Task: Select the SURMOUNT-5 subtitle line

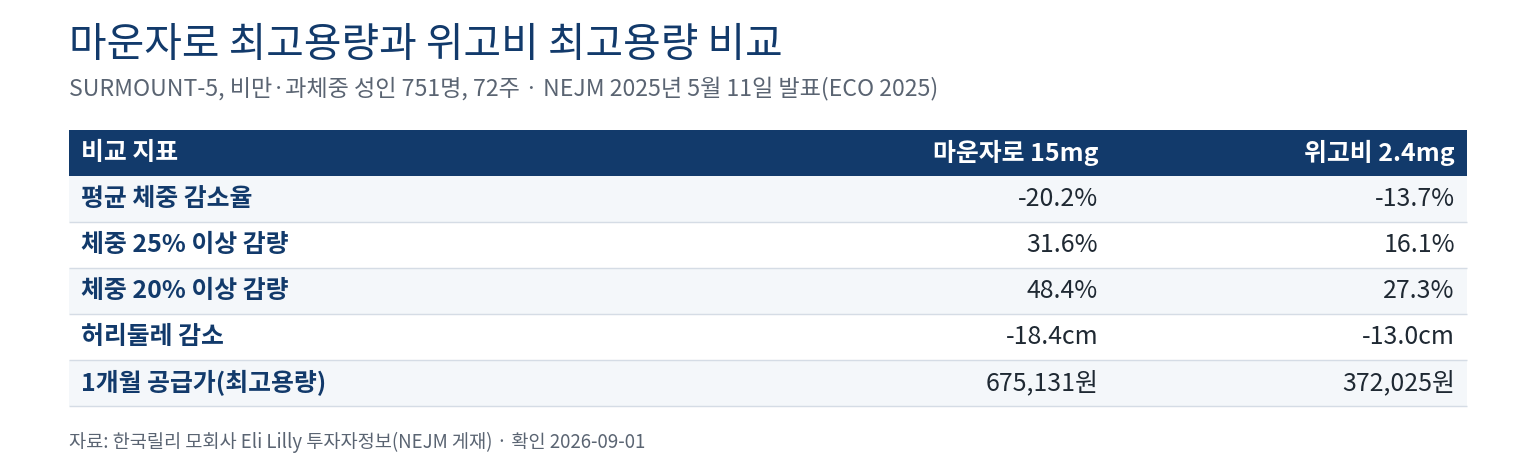Action: point(503,88)
